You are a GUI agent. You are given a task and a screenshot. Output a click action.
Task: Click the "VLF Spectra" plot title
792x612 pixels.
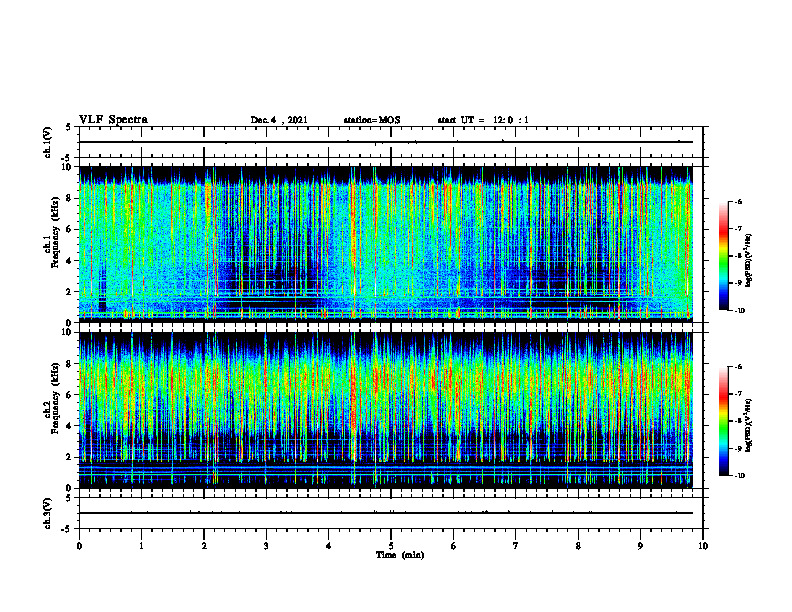click(x=113, y=119)
